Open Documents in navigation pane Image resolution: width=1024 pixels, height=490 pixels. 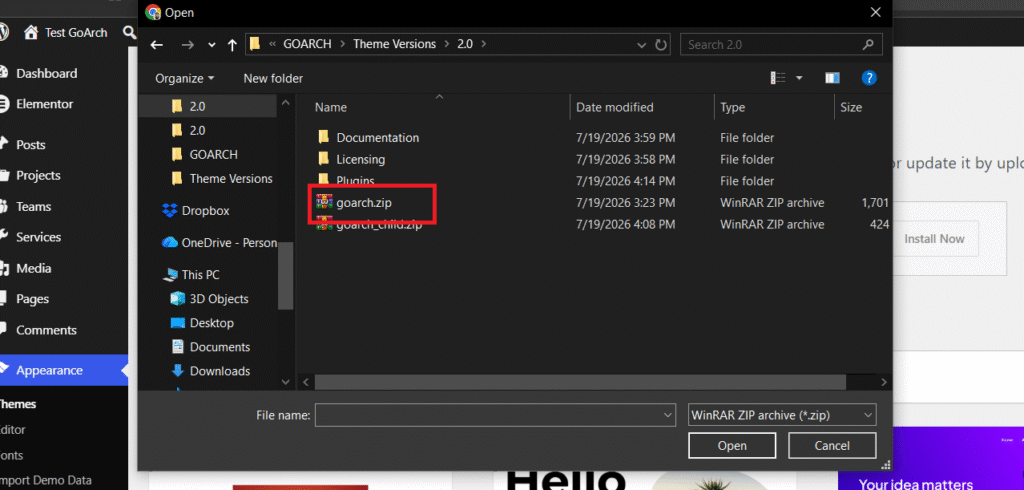[x=219, y=347]
